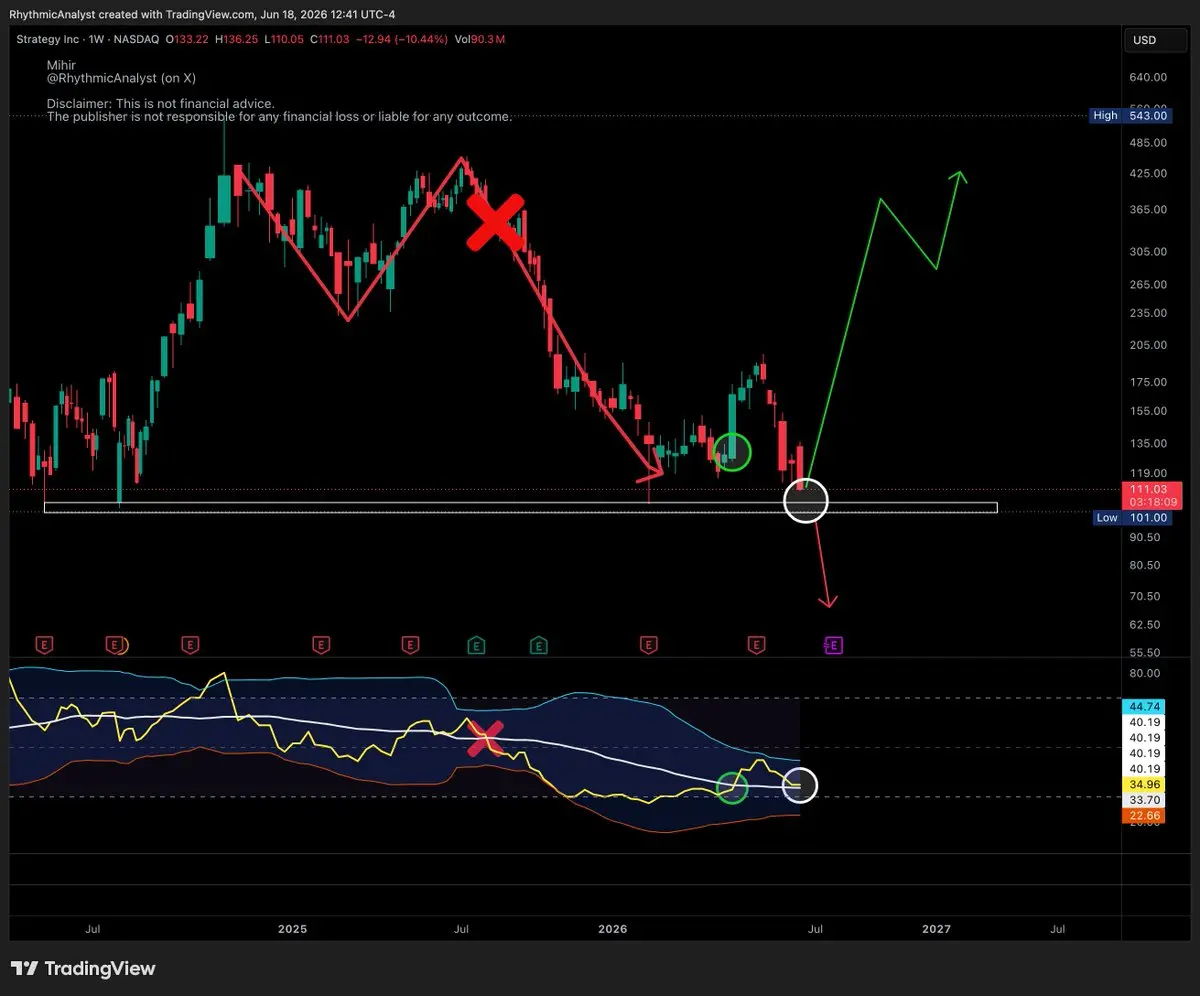Click the TradingView logo at bottom
This screenshot has height=996, width=1200.
pos(83,968)
